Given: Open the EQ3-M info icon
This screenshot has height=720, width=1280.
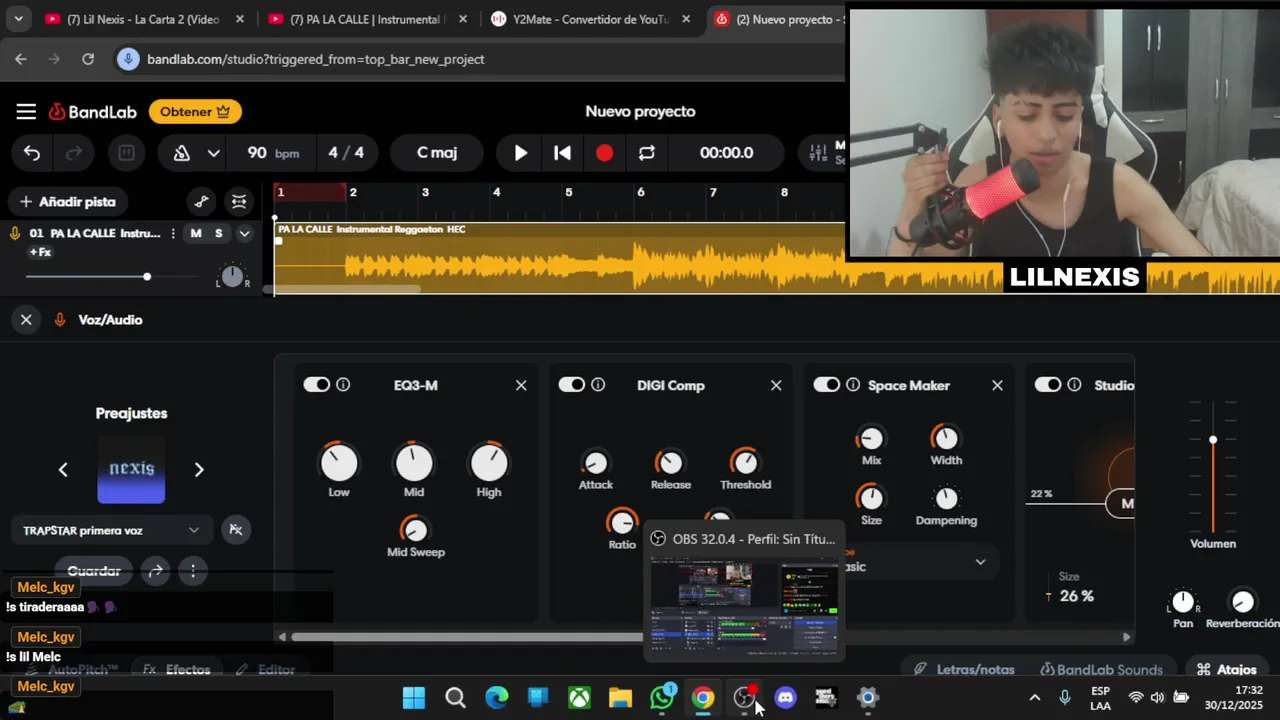Looking at the screenshot, I should click(343, 385).
